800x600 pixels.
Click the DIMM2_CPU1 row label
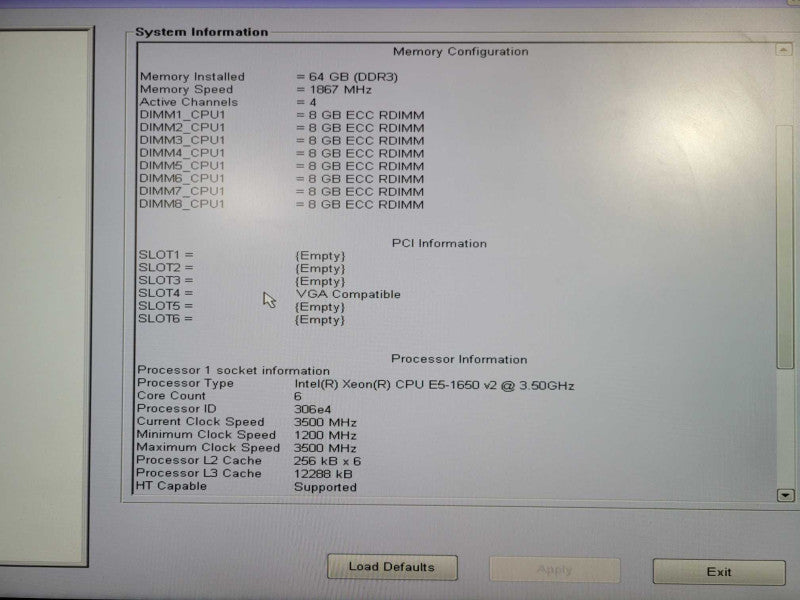182,128
